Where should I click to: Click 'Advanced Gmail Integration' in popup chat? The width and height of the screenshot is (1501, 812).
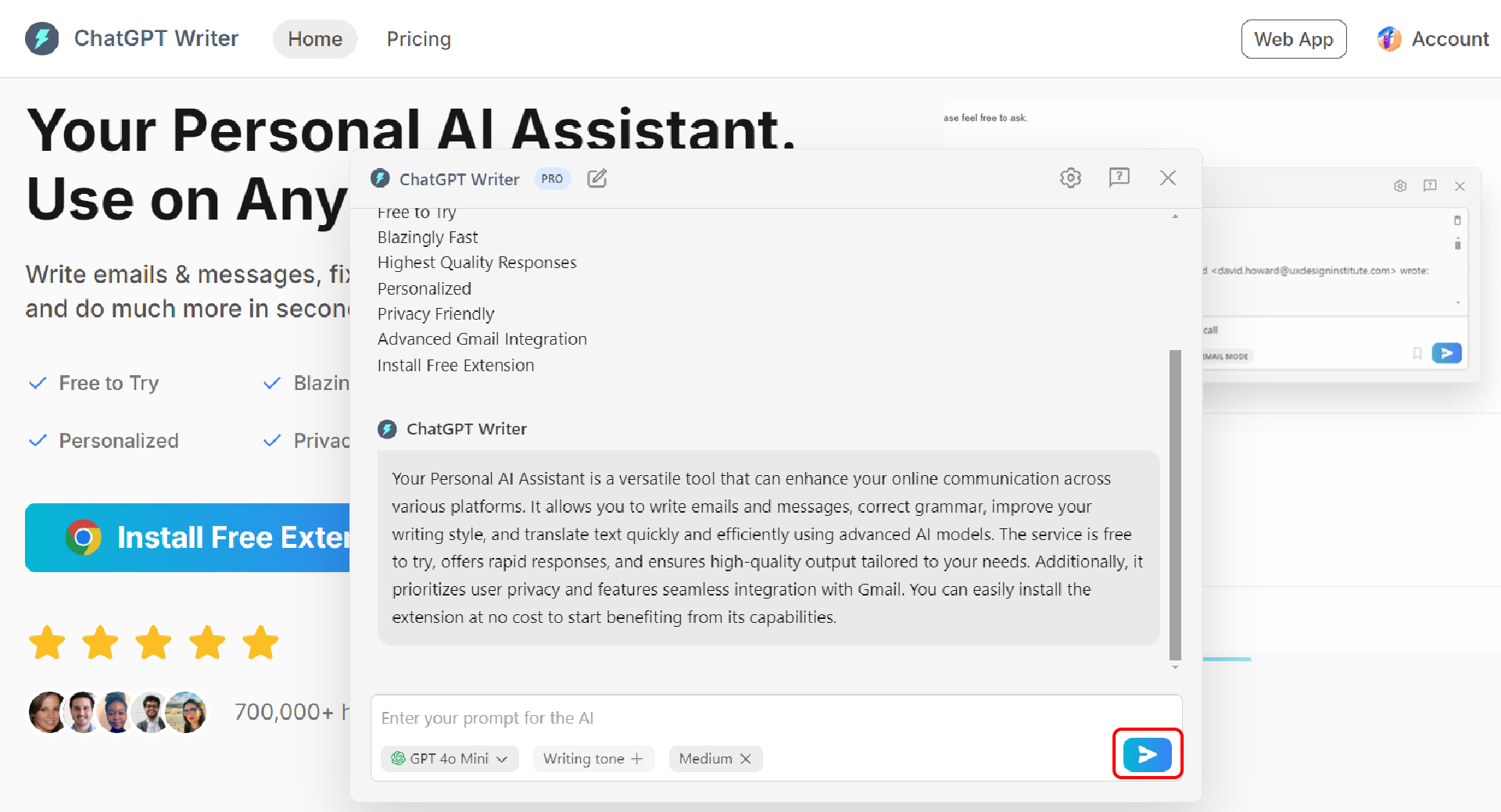482,339
